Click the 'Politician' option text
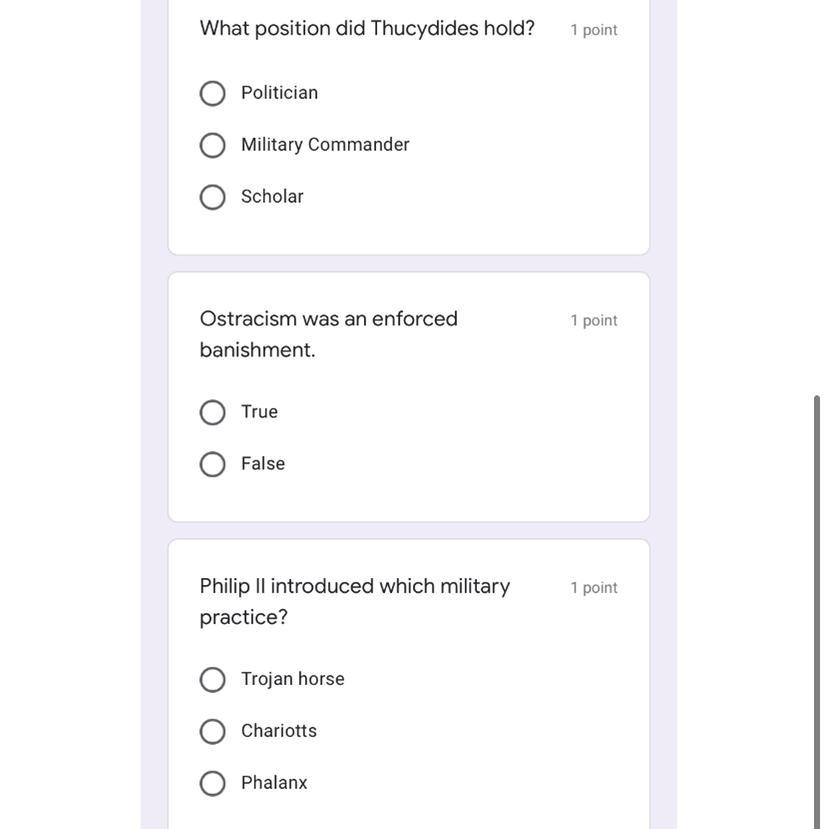 [x=280, y=93]
